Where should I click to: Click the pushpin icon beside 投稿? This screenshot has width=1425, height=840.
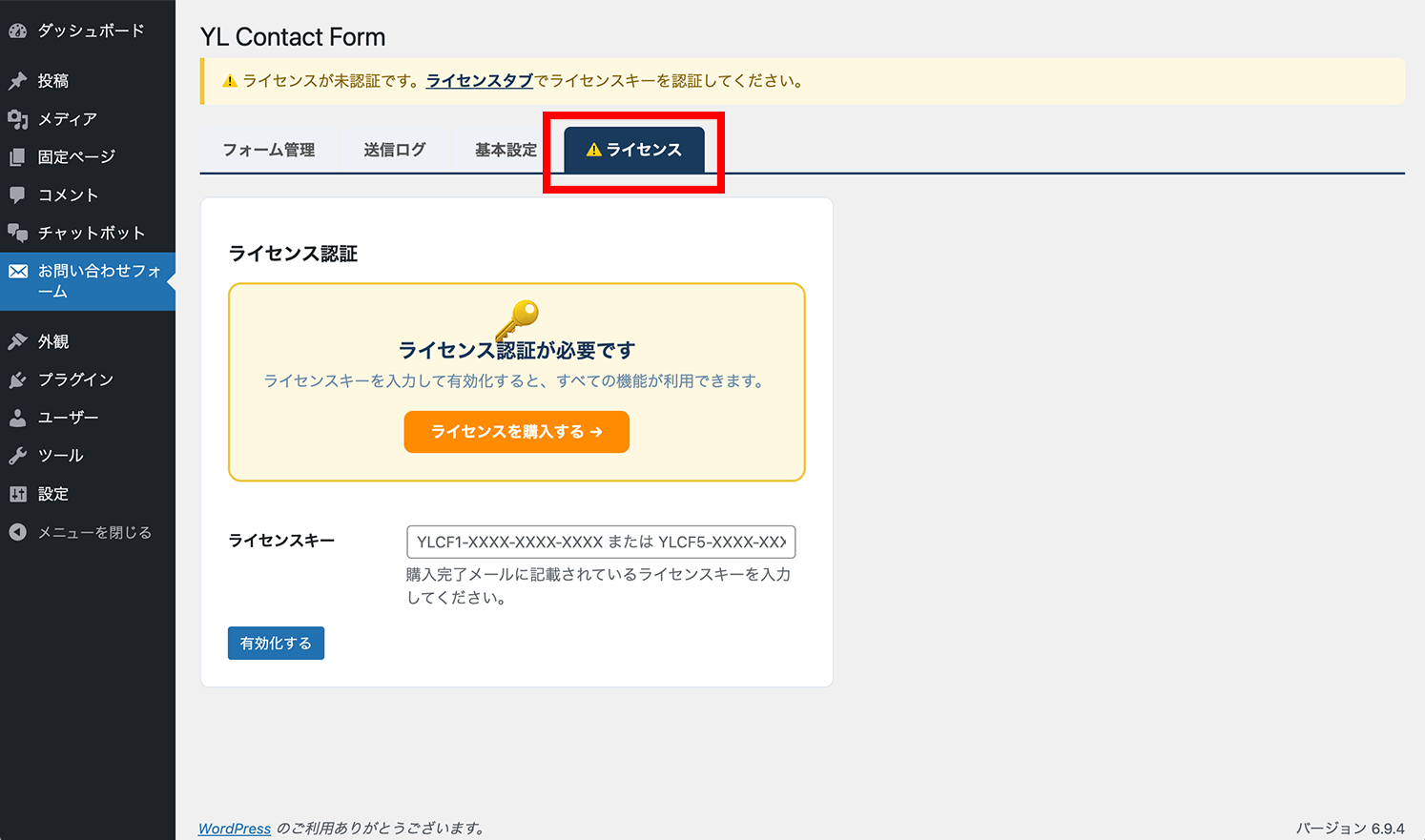coord(17,81)
